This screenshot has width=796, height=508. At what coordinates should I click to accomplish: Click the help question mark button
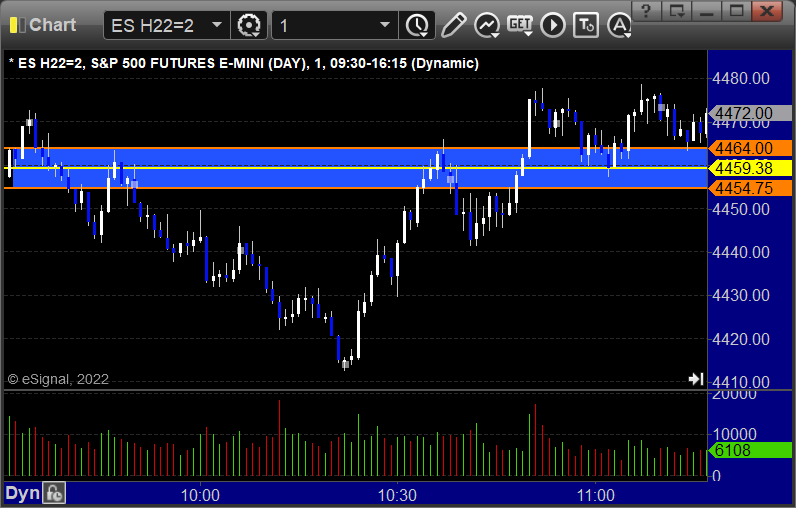[646, 10]
